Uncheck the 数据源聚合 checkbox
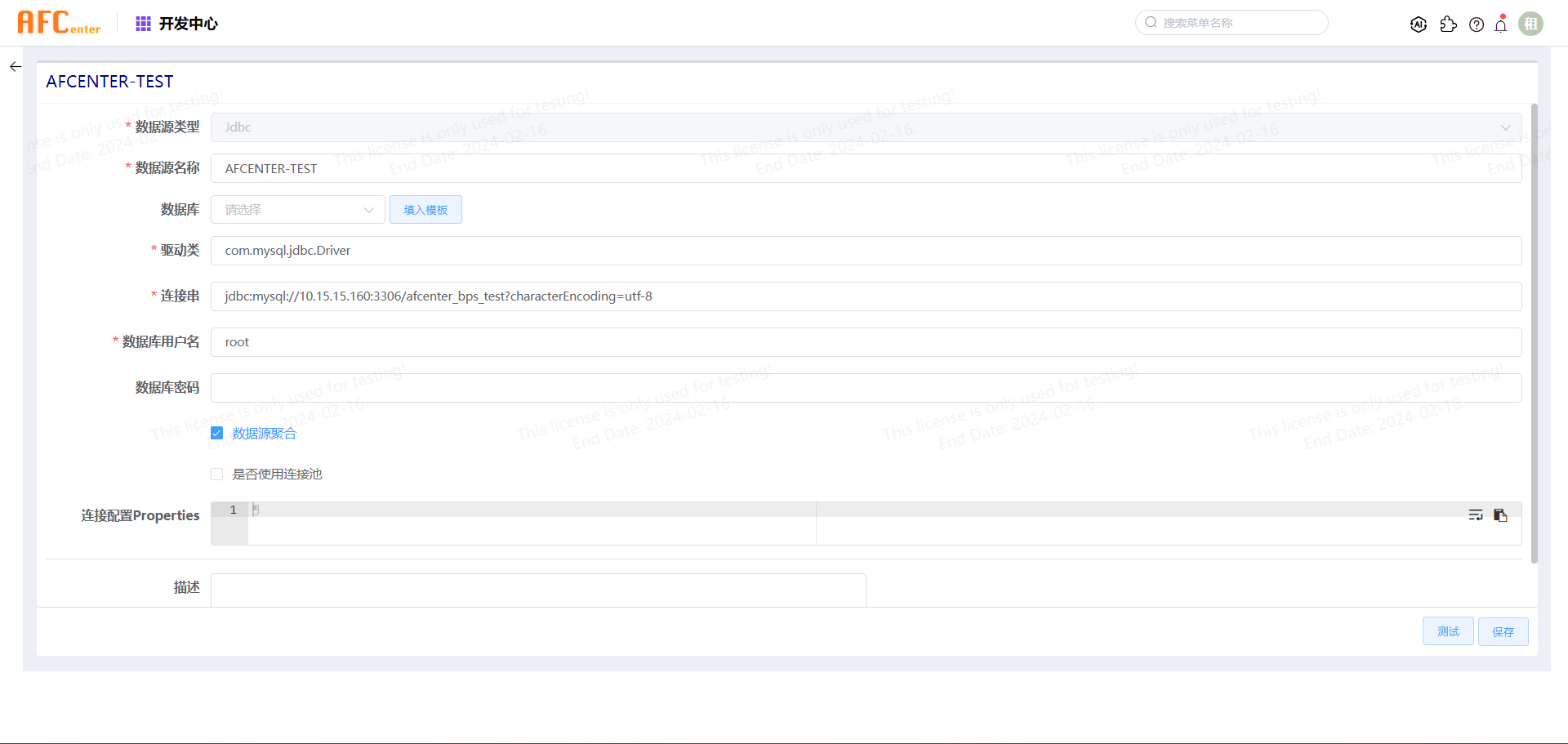The height and width of the screenshot is (744, 1568). coord(217,434)
